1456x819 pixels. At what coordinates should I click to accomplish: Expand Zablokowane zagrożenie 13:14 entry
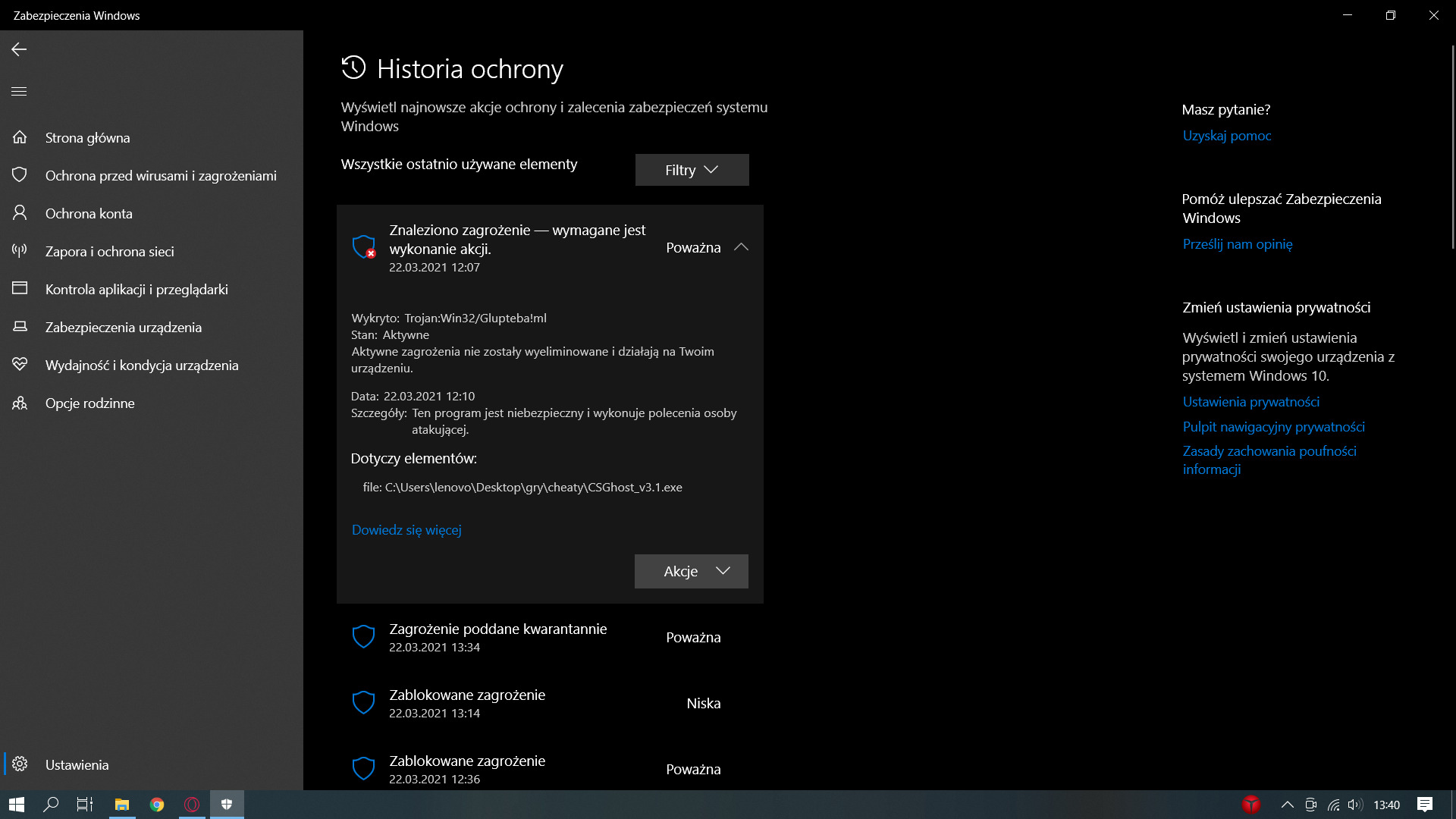[550, 703]
